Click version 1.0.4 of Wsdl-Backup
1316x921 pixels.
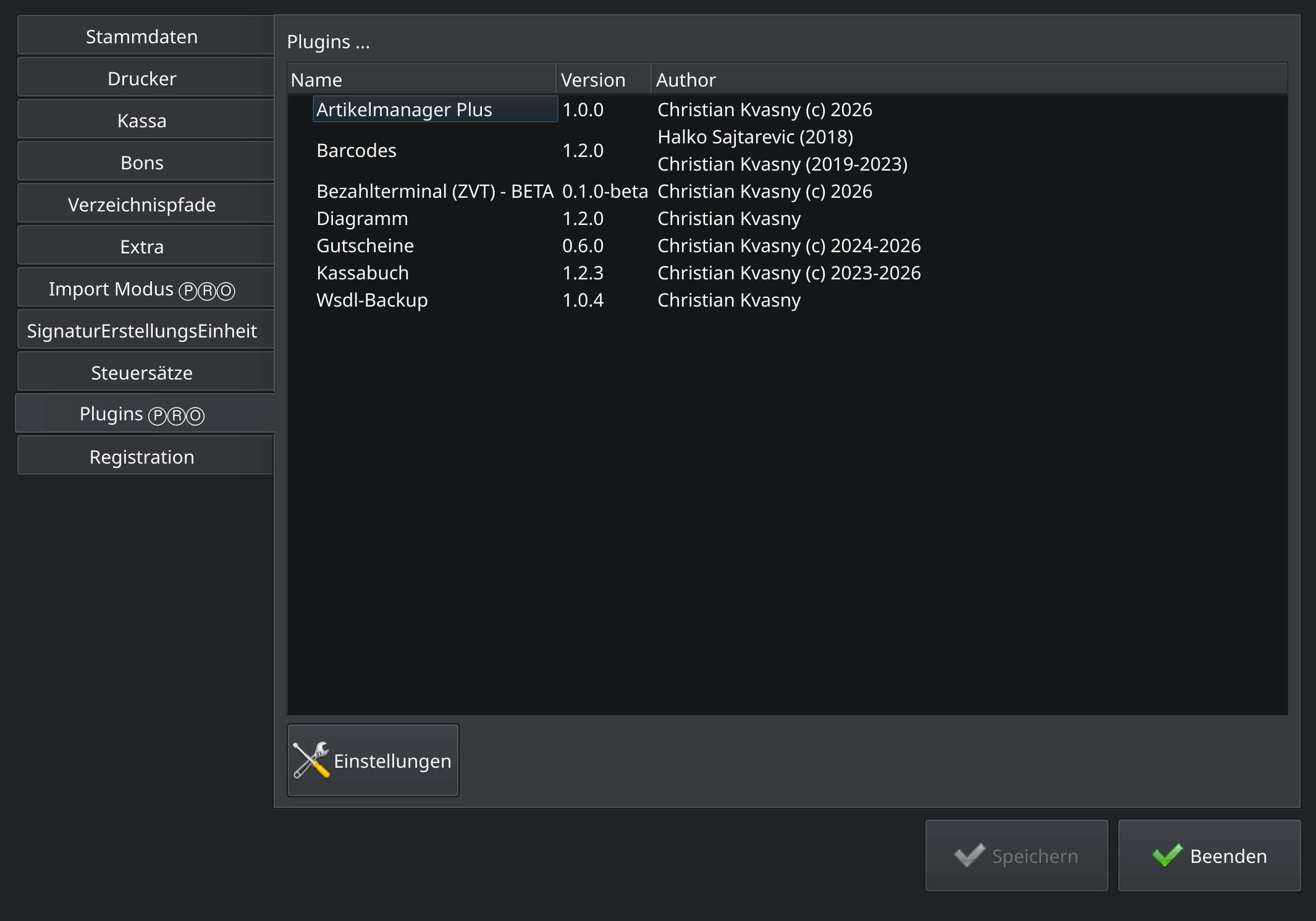[583, 300]
